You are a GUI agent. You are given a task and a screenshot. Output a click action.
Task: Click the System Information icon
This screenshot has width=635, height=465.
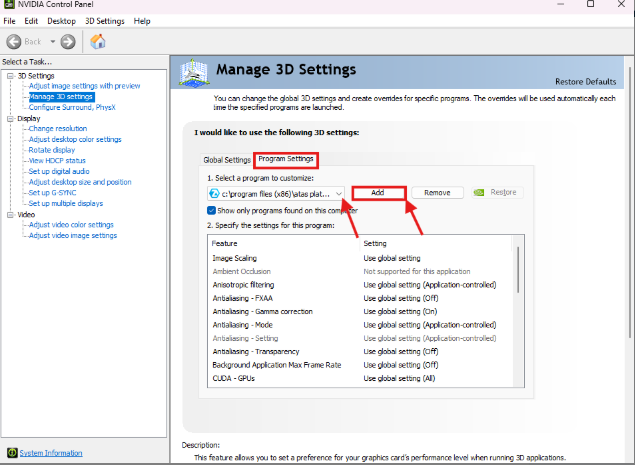(x=12, y=452)
